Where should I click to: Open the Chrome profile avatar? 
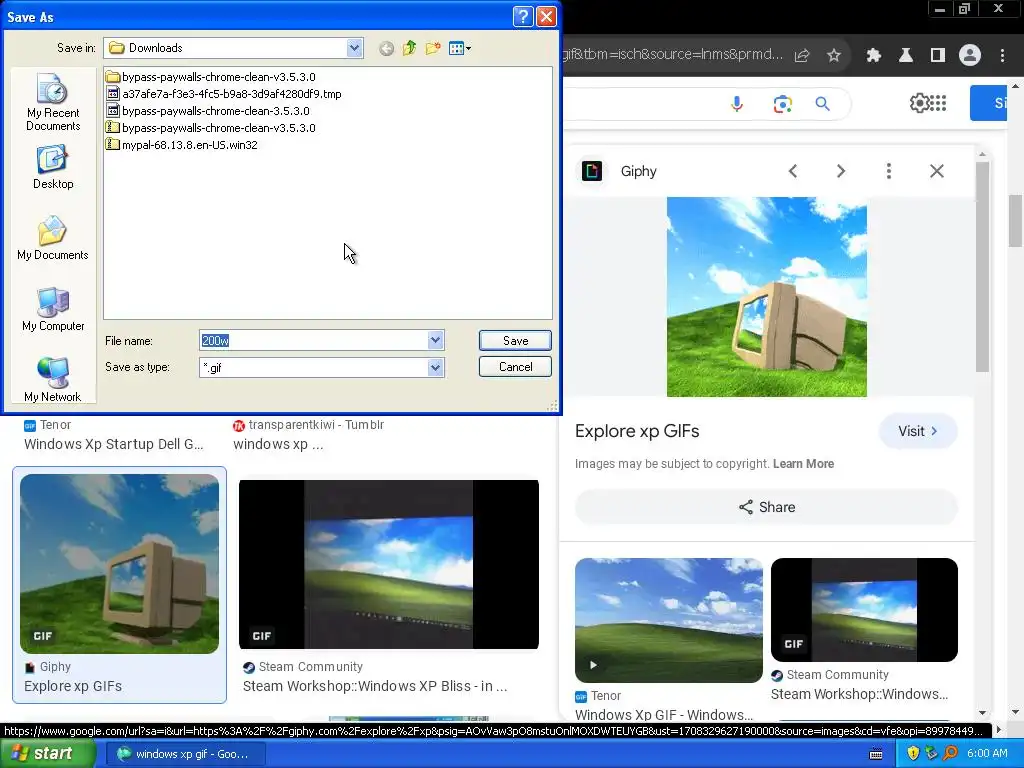point(970,56)
